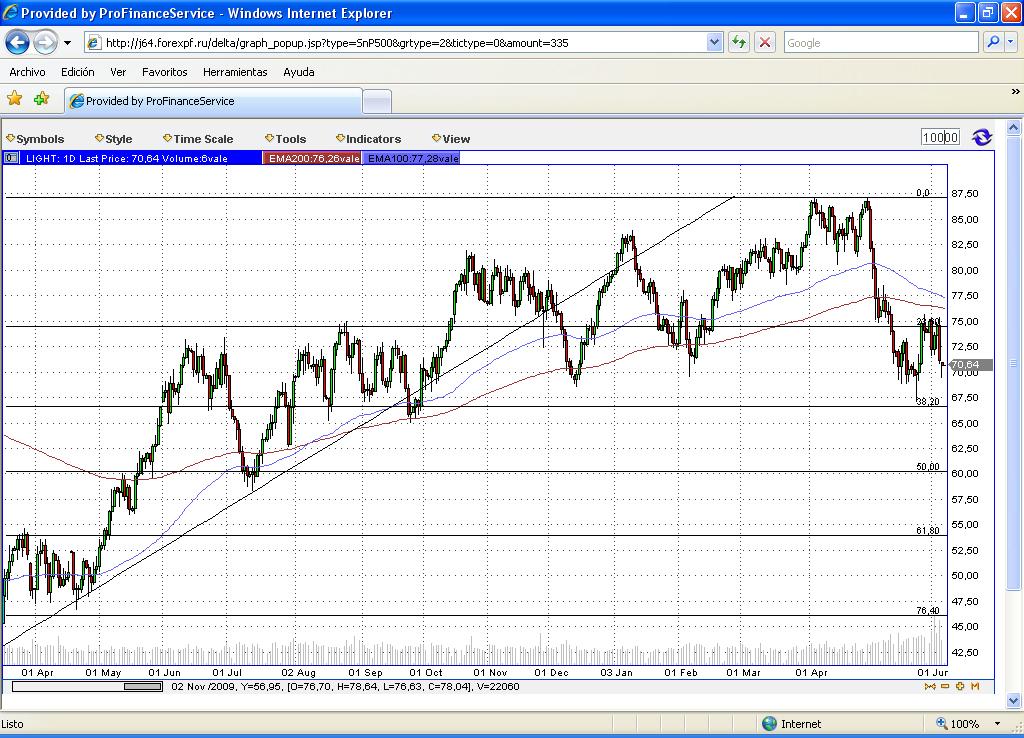The image size is (1024, 738).
Task: Open recent pages dropdown next to Forward button
Action: [x=67, y=43]
